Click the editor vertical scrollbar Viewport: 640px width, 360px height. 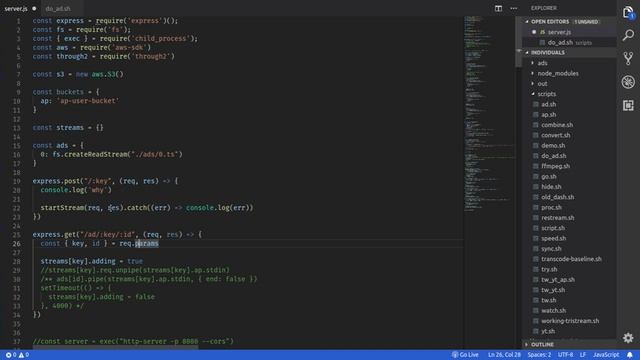[x=518, y=41]
